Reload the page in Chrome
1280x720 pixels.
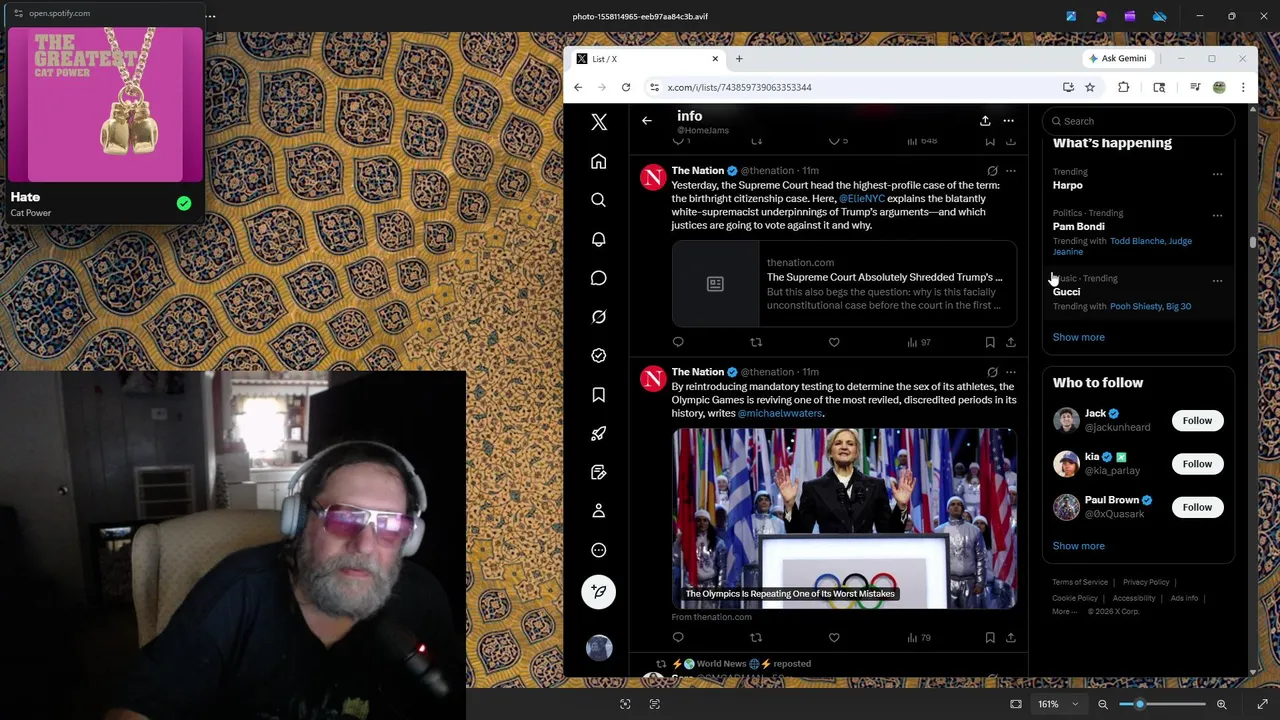(x=626, y=88)
